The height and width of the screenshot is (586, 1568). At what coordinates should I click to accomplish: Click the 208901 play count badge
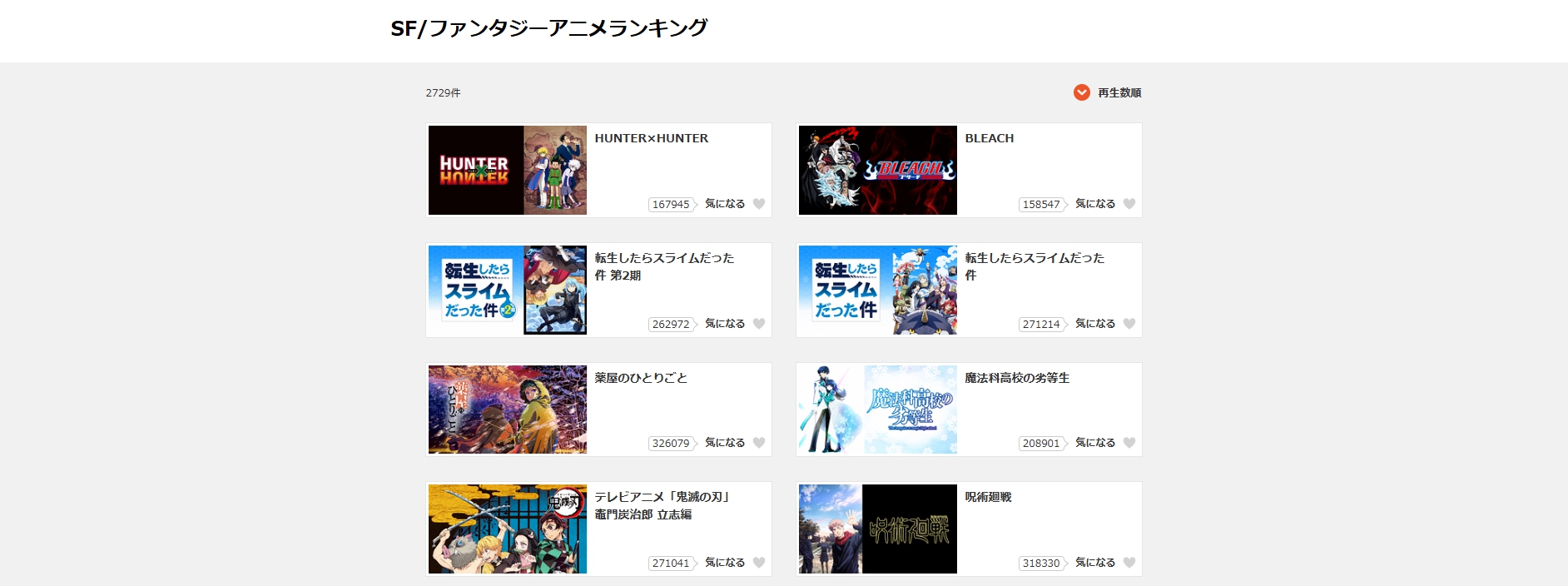coord(1043,444)
